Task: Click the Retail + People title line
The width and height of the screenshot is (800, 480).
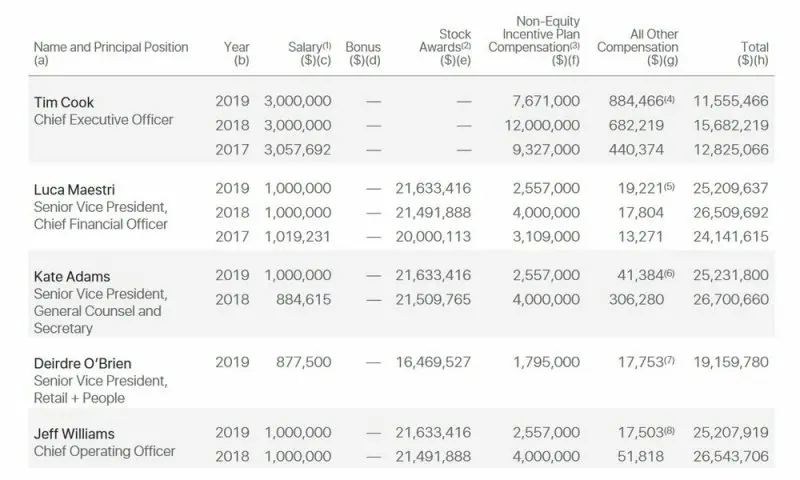Action: coord(79,398)
